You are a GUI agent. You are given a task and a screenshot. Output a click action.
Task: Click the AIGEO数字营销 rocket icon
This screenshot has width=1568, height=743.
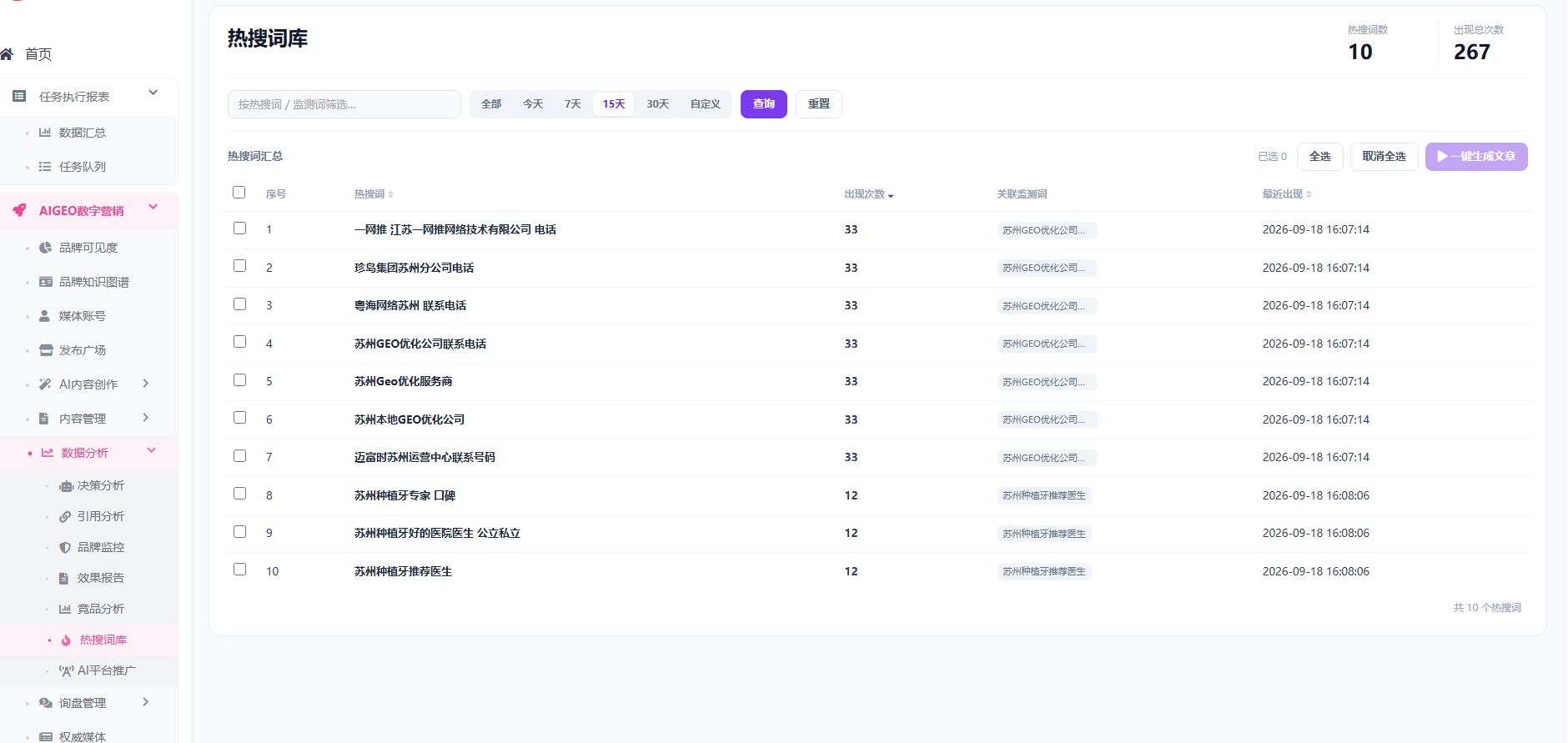click(x=19, y=210)
